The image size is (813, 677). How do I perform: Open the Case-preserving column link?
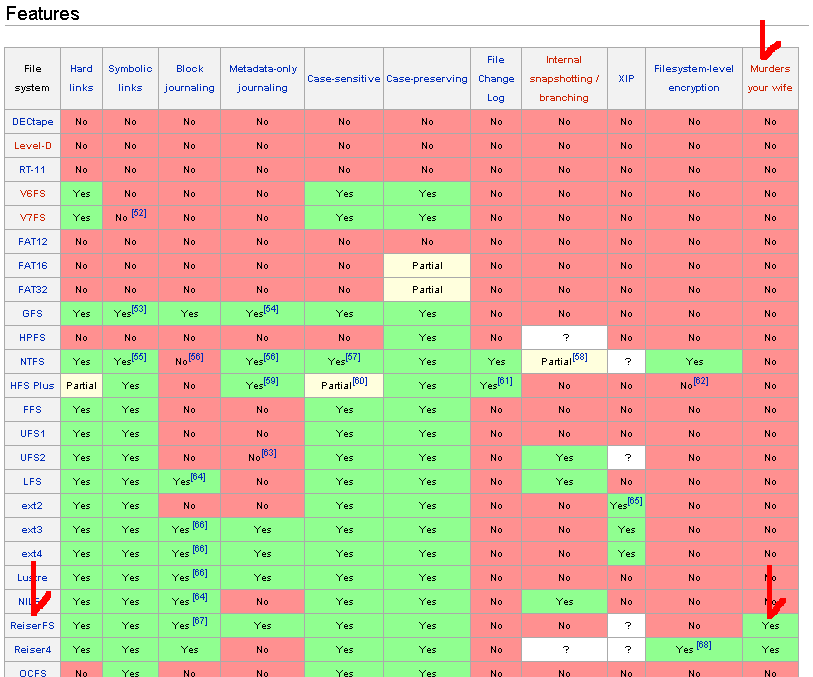(x=427, y=78)
